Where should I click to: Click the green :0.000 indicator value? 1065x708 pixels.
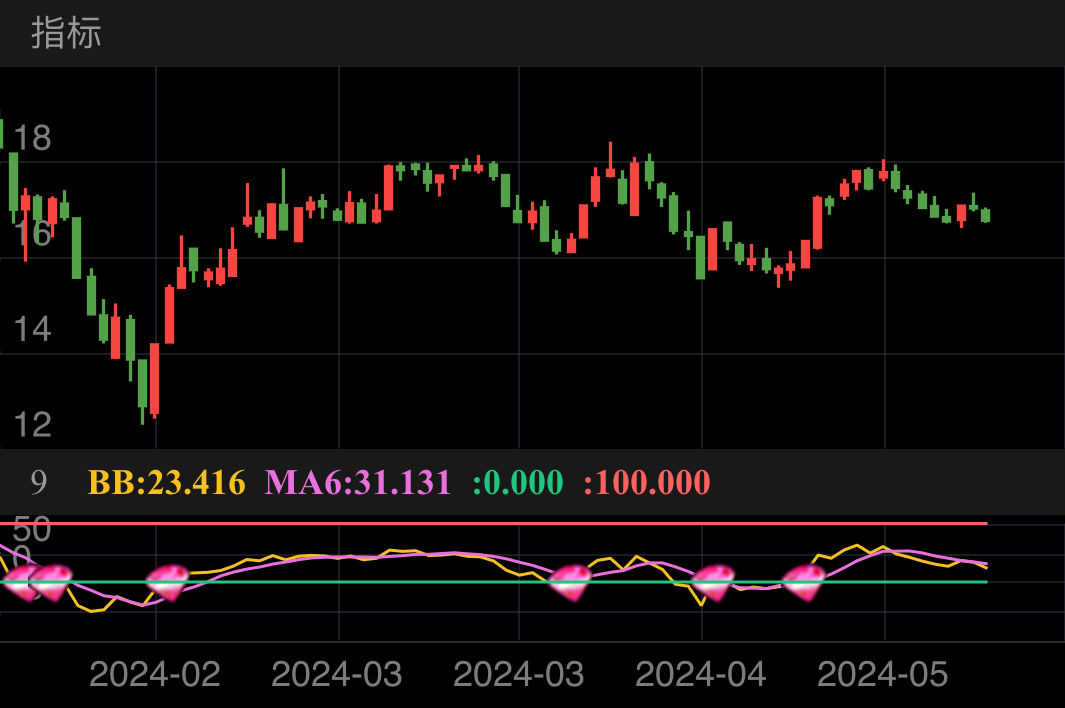click(x=517, y=482)
